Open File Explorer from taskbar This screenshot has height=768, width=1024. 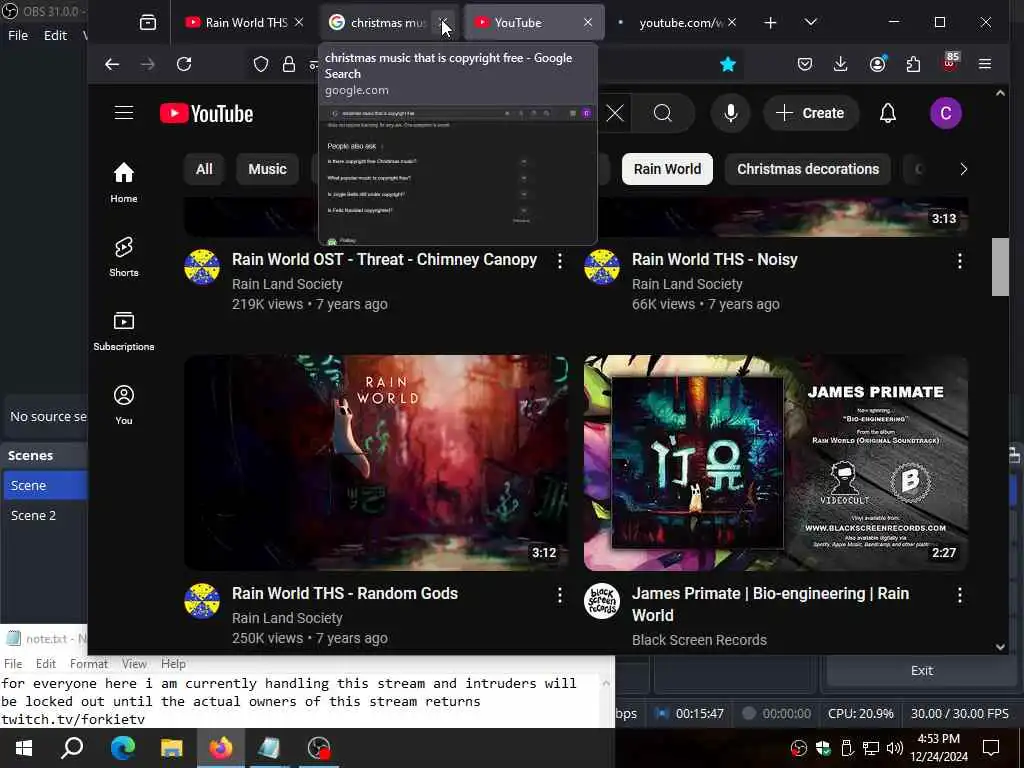[x=172, y=748]
